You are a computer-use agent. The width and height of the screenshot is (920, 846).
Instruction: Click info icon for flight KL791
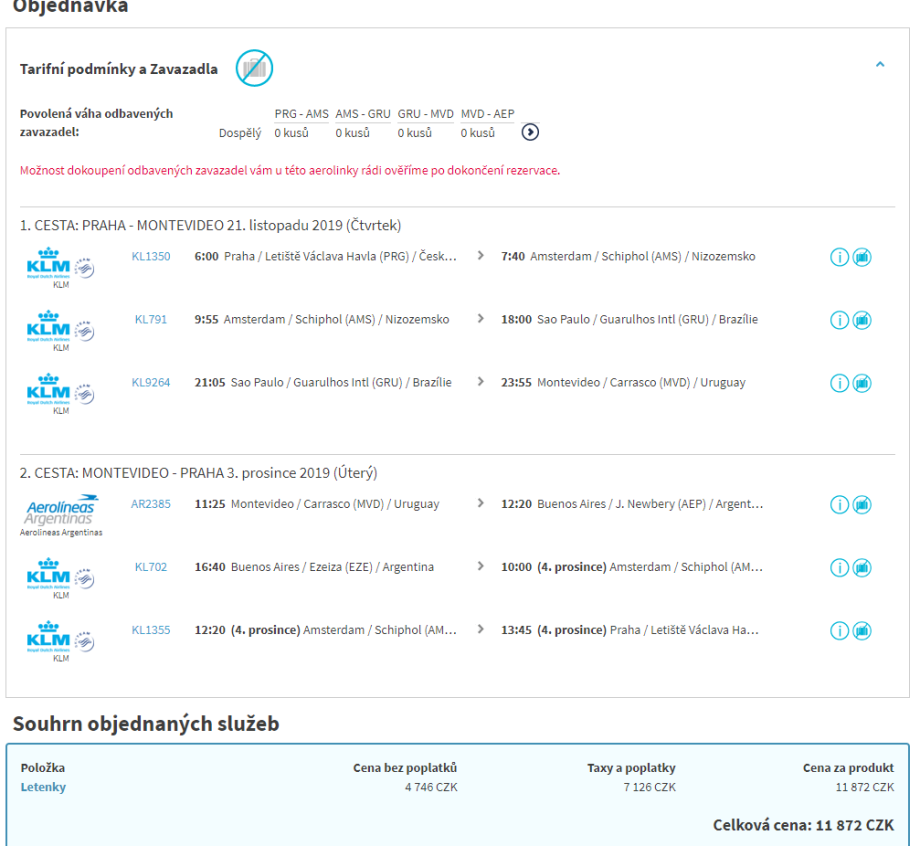tap(839, 320)
